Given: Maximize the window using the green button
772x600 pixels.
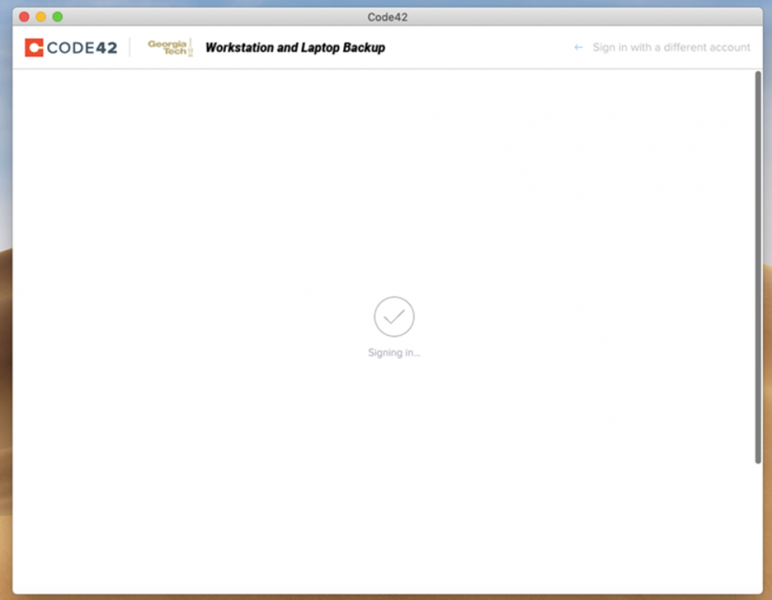Looking at the screenshot, I should click(57, 17).
